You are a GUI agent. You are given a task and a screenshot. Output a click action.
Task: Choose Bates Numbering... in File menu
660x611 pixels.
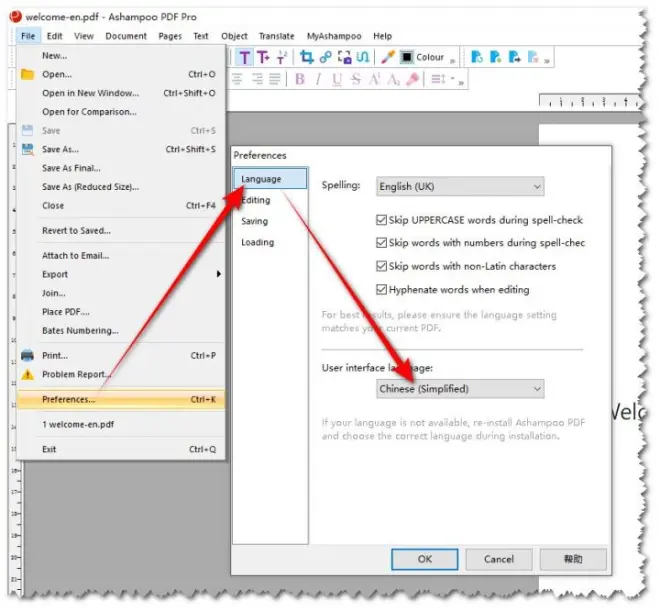tap(121, 330)
